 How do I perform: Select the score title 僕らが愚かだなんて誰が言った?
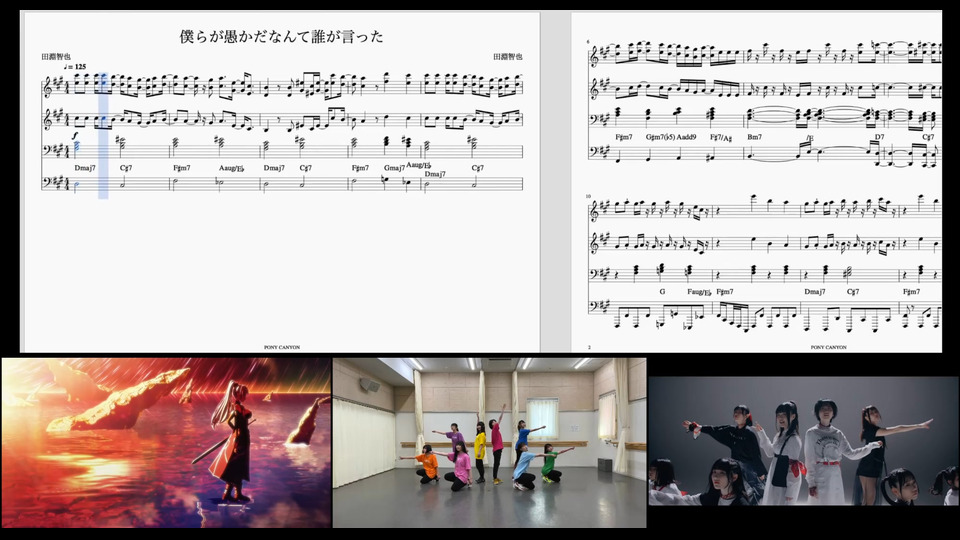click(282, 37)
